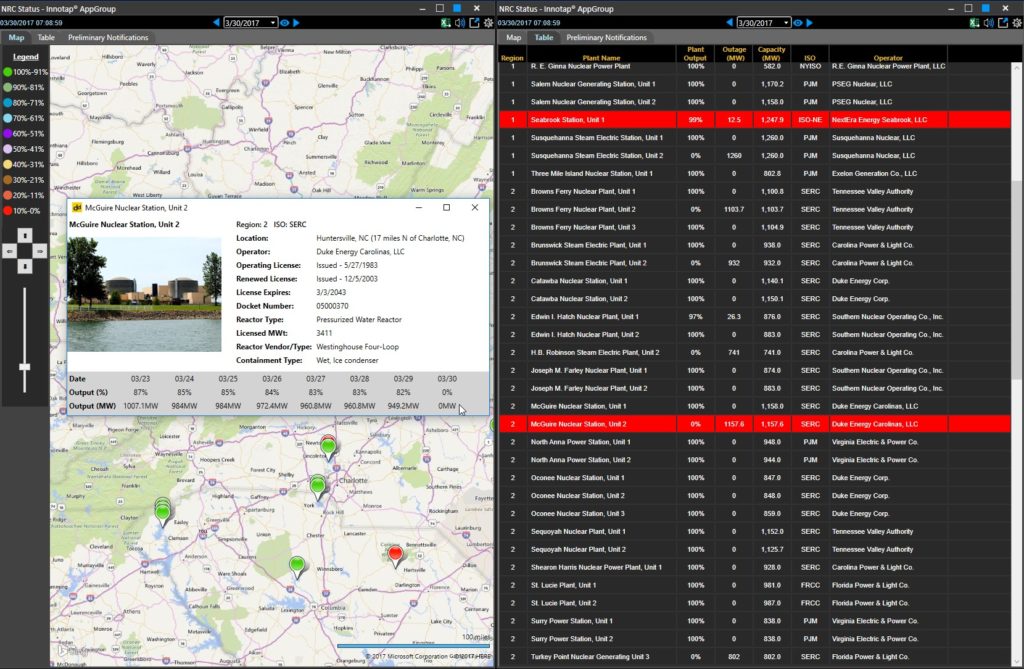Select Browns Ferry Nuclear Plant, Unit 2 row
Screen dimensions: 1024x669
click(755, 209)
